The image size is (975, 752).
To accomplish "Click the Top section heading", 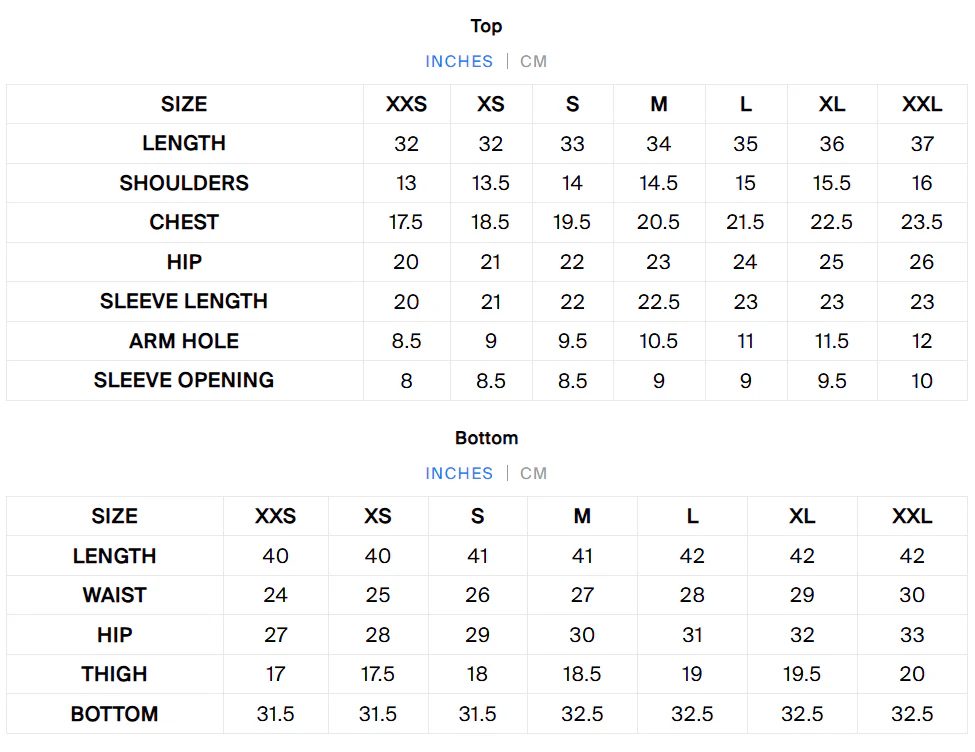I will coord(487,26).
